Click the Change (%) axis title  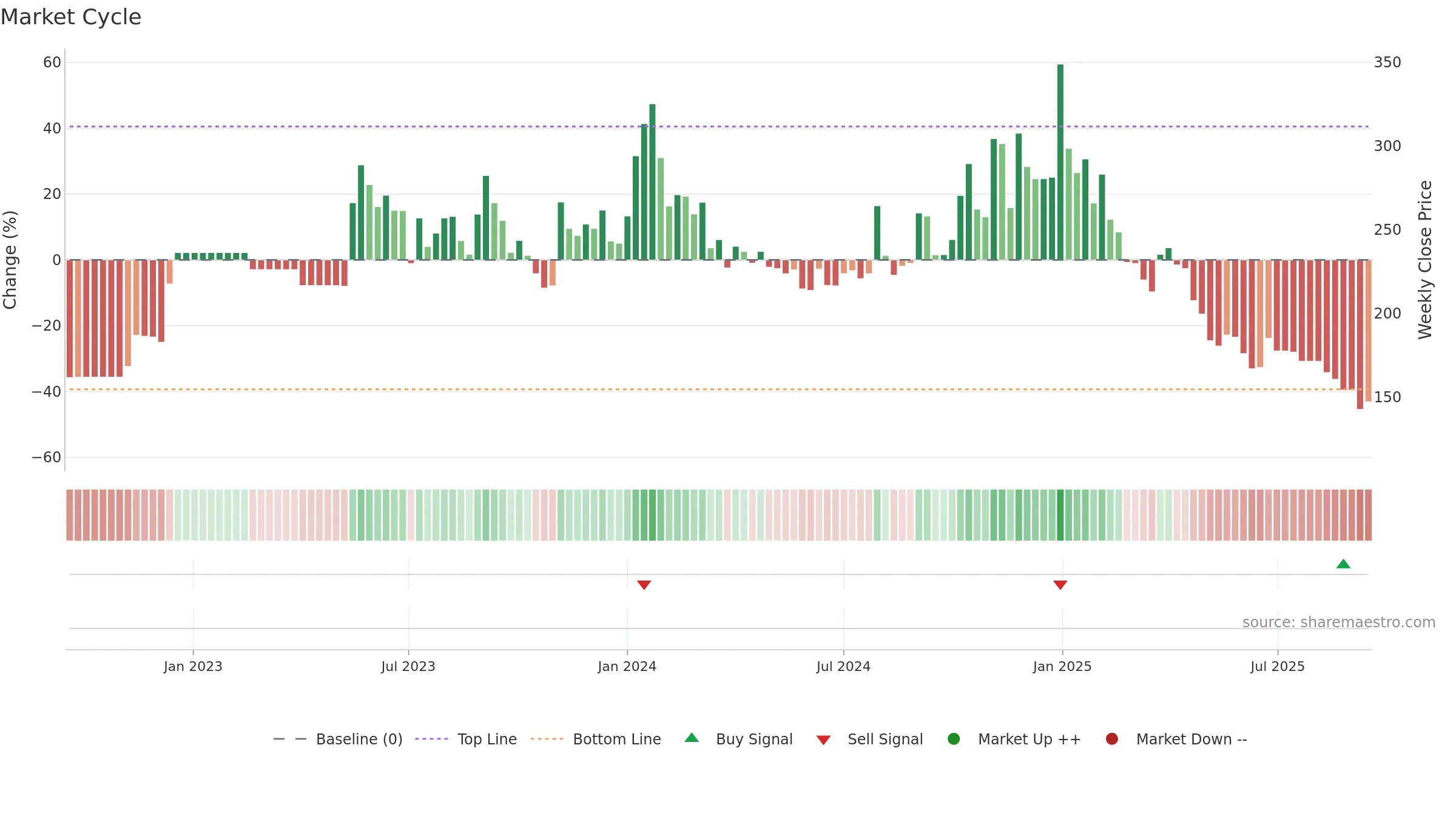(x=10, y=260)
